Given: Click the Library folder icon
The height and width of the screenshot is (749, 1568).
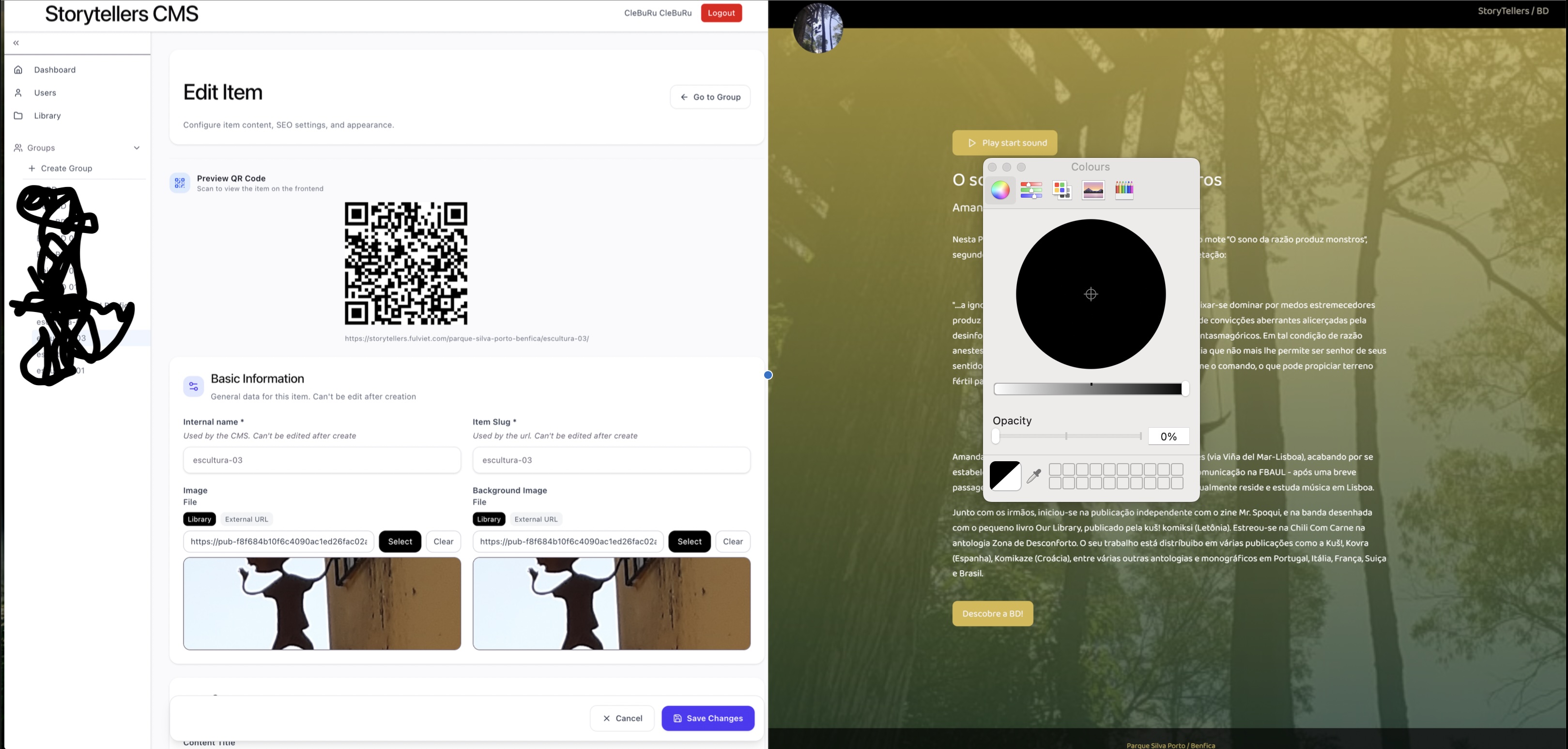Looking at the screenshot, I should click(18, 116).
